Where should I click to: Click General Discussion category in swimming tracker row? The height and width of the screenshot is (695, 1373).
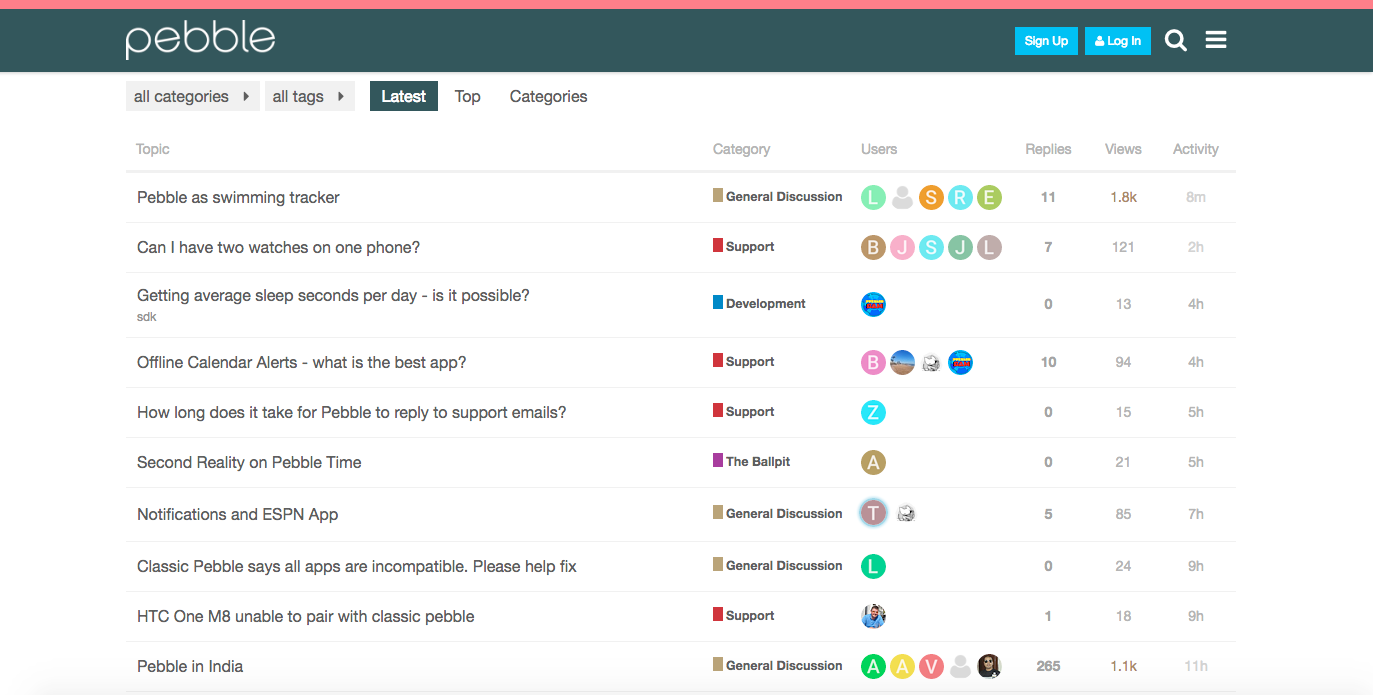[778, 196]
